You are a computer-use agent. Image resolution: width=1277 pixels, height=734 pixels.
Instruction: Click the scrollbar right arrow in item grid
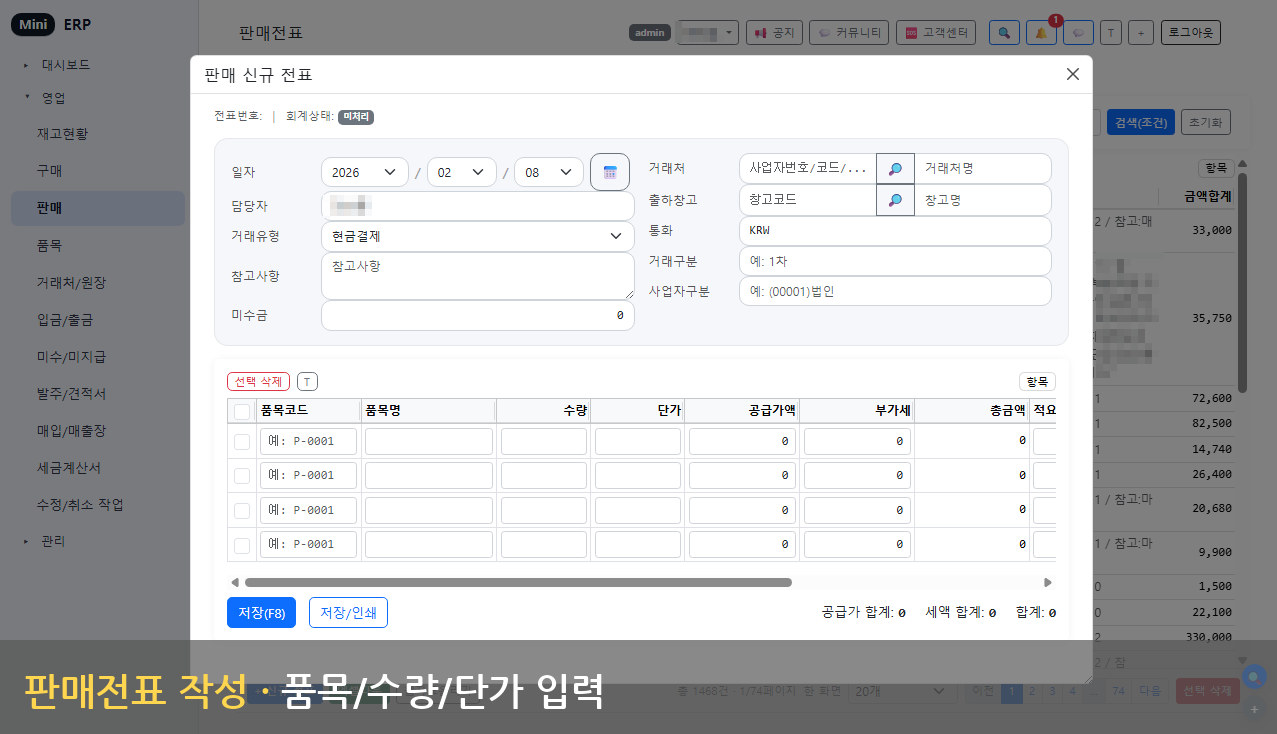(x=1048, y=582)
